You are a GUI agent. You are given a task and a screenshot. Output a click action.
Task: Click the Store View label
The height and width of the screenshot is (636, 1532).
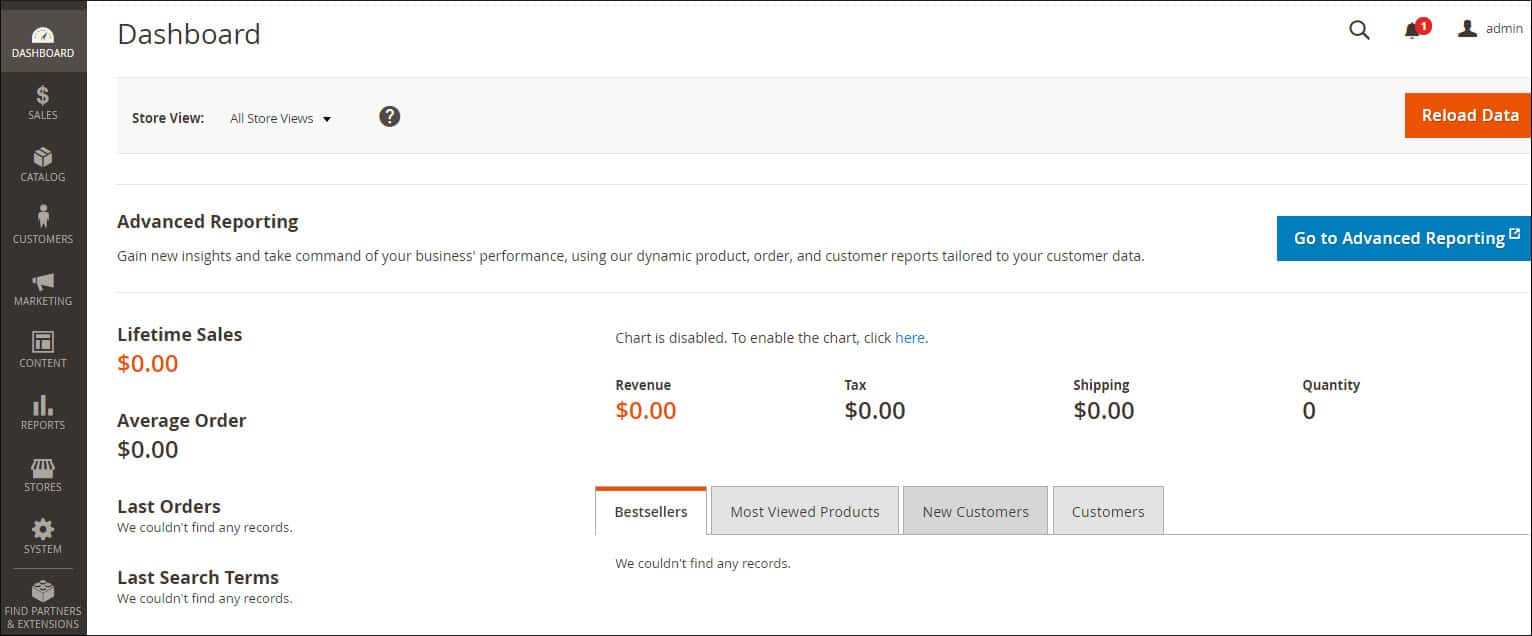[x=168, y=118]
